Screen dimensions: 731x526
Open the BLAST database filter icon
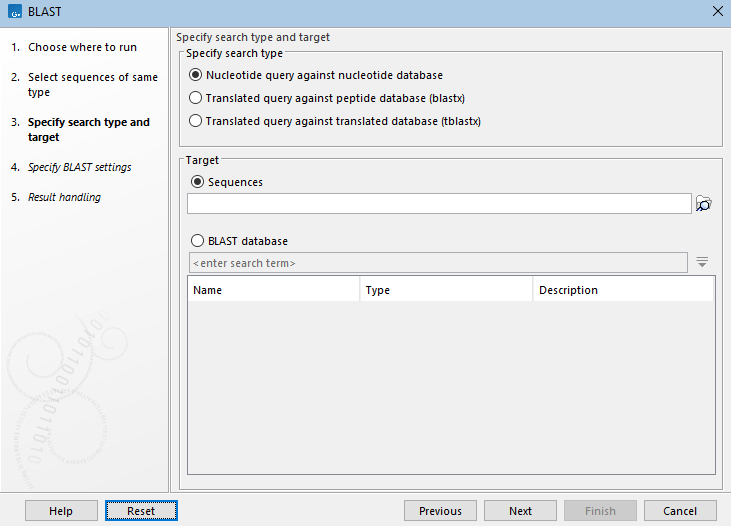(x=702, y=262)
